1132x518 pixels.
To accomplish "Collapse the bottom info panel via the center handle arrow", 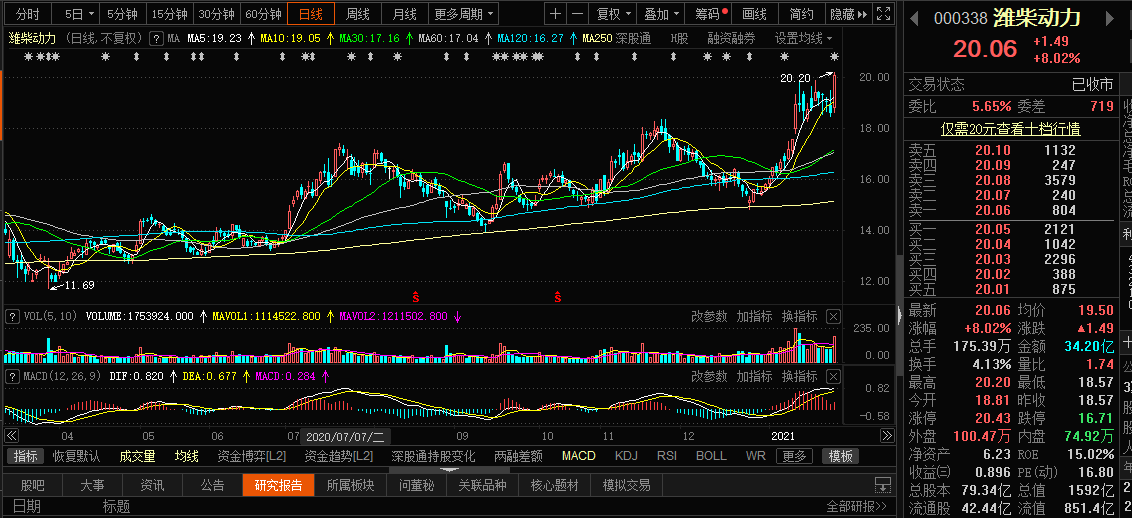I will tap(448, 470).
